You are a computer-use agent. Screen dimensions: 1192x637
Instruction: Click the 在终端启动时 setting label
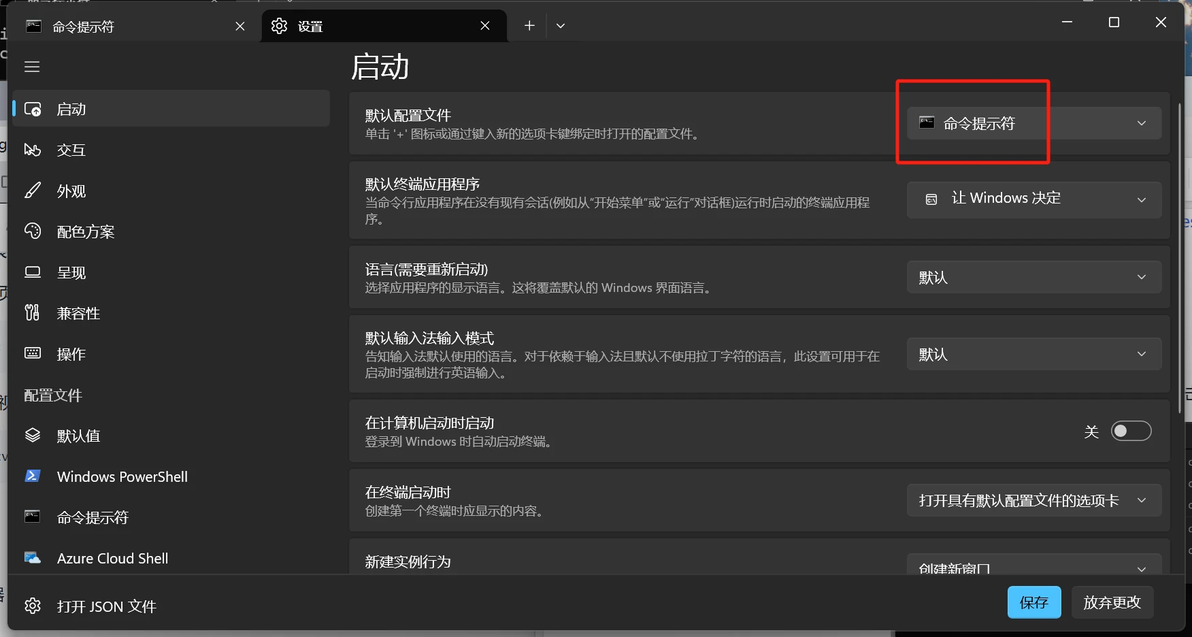coord(407,493)
